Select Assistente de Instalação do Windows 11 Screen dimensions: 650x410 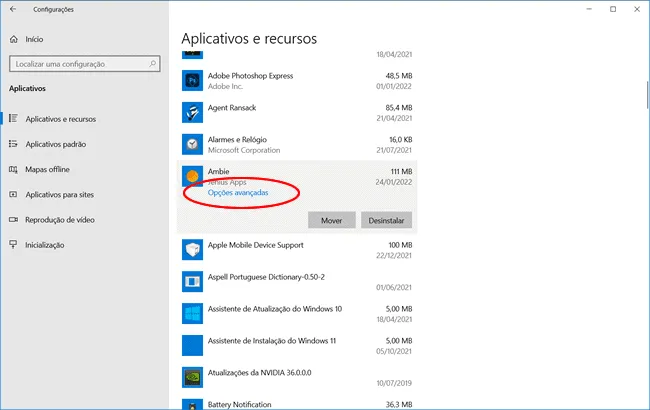click(x=272, y=341)
